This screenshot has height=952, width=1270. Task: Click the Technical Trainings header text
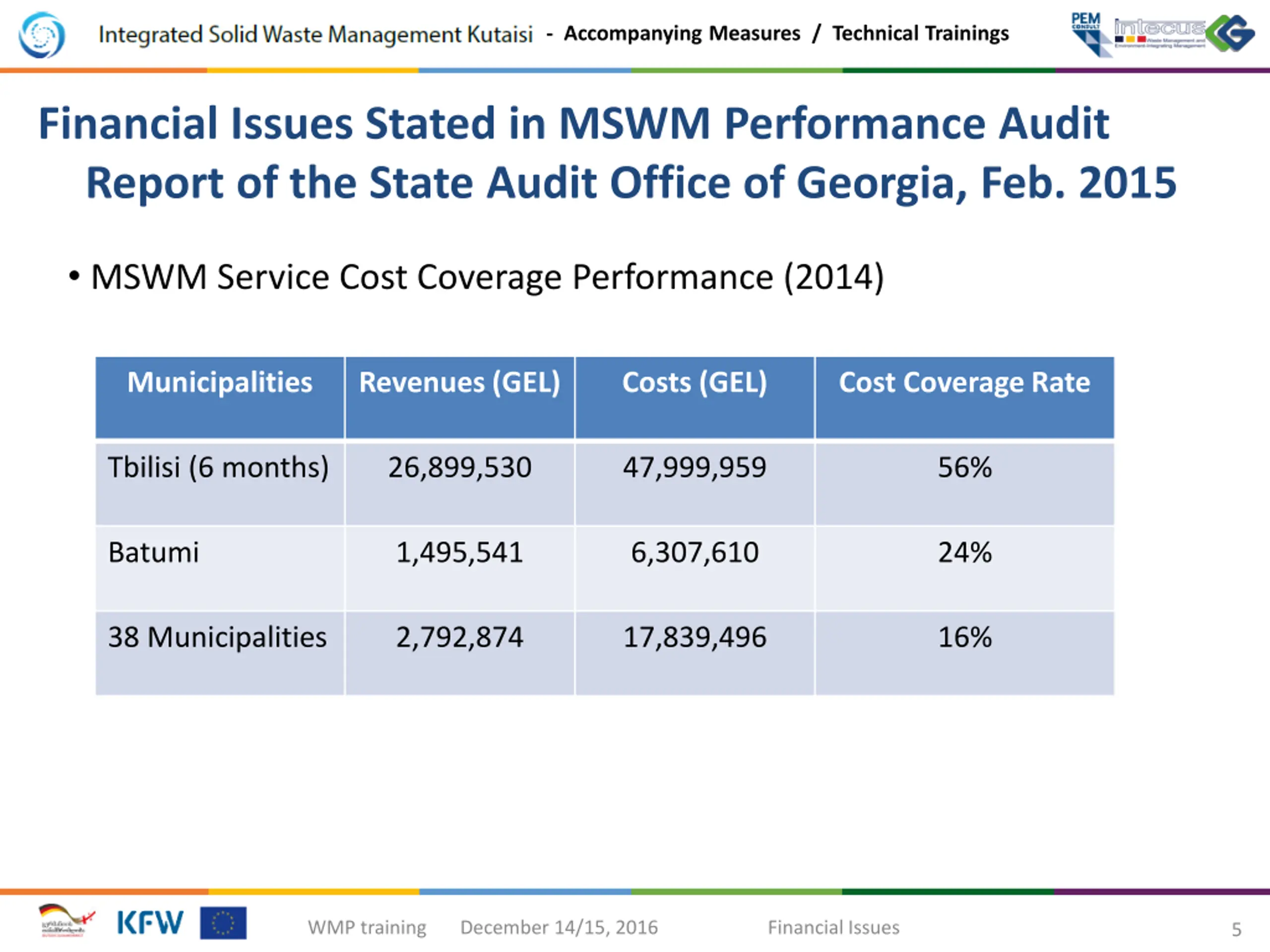(920, 33)
